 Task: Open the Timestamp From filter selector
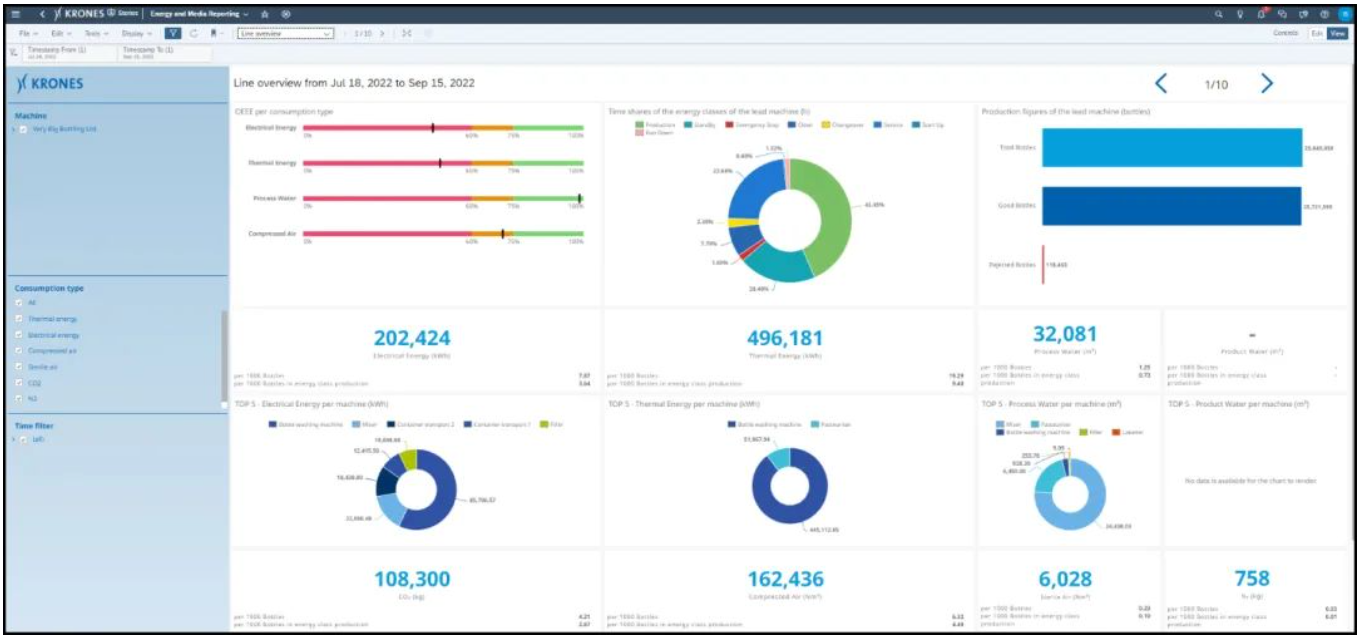click(x=68, y=51)
